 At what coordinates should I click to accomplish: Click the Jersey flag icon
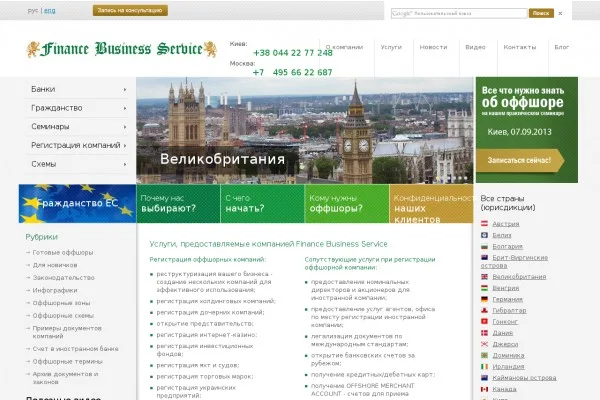click(x=484, y=344)
